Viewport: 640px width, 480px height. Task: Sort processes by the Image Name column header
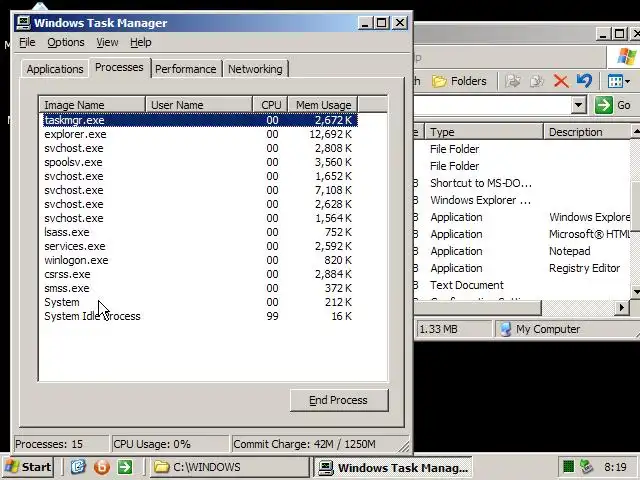tap(92, 105)
